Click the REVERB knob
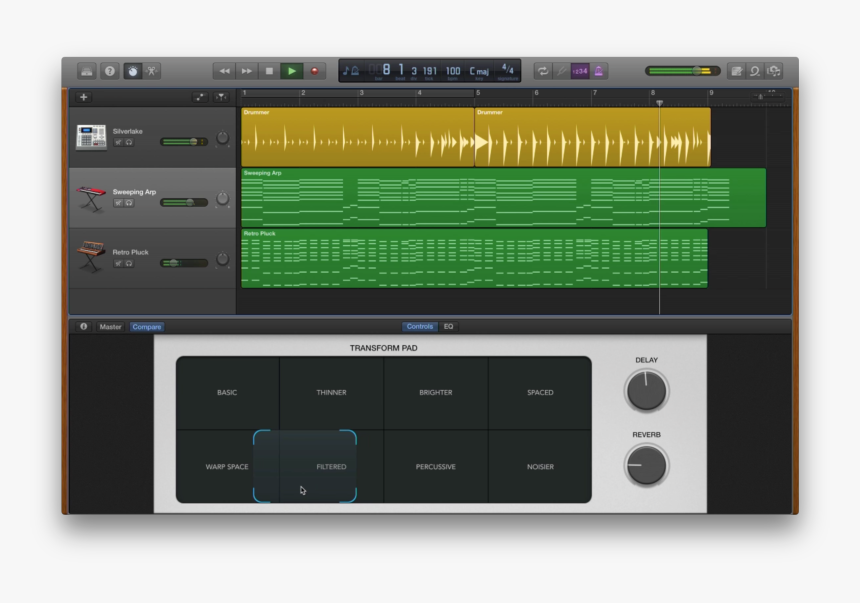The image size is (860, 603). point(647,465)
